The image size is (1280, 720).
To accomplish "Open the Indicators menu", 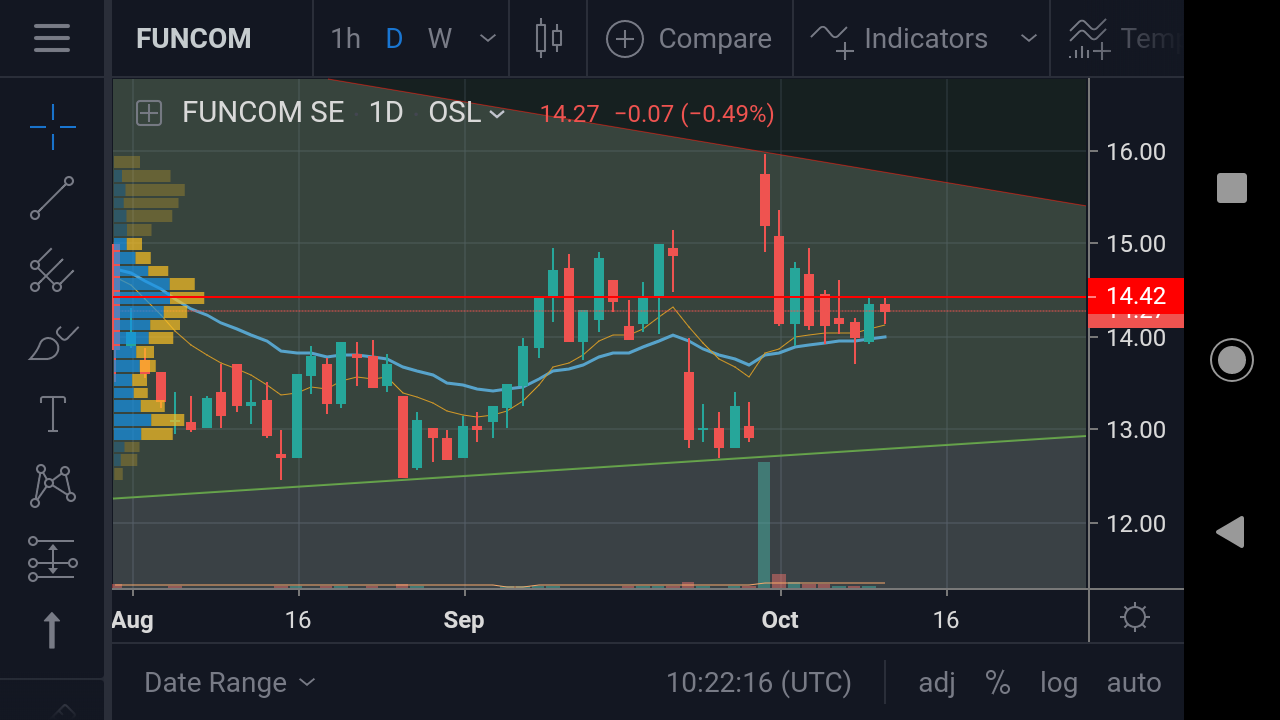I will tap(899, 38).
